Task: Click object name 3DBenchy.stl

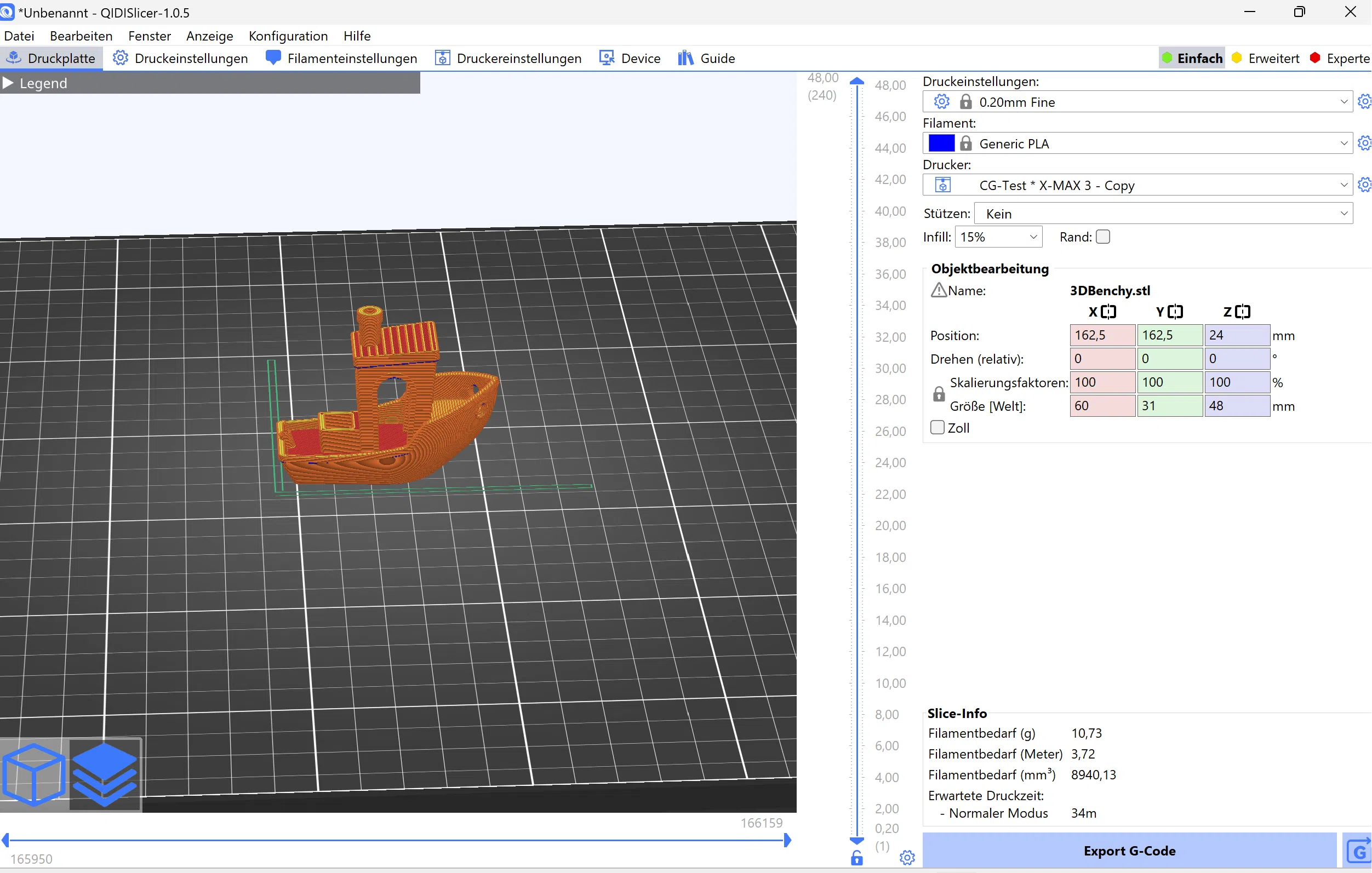Action: 1110,290
